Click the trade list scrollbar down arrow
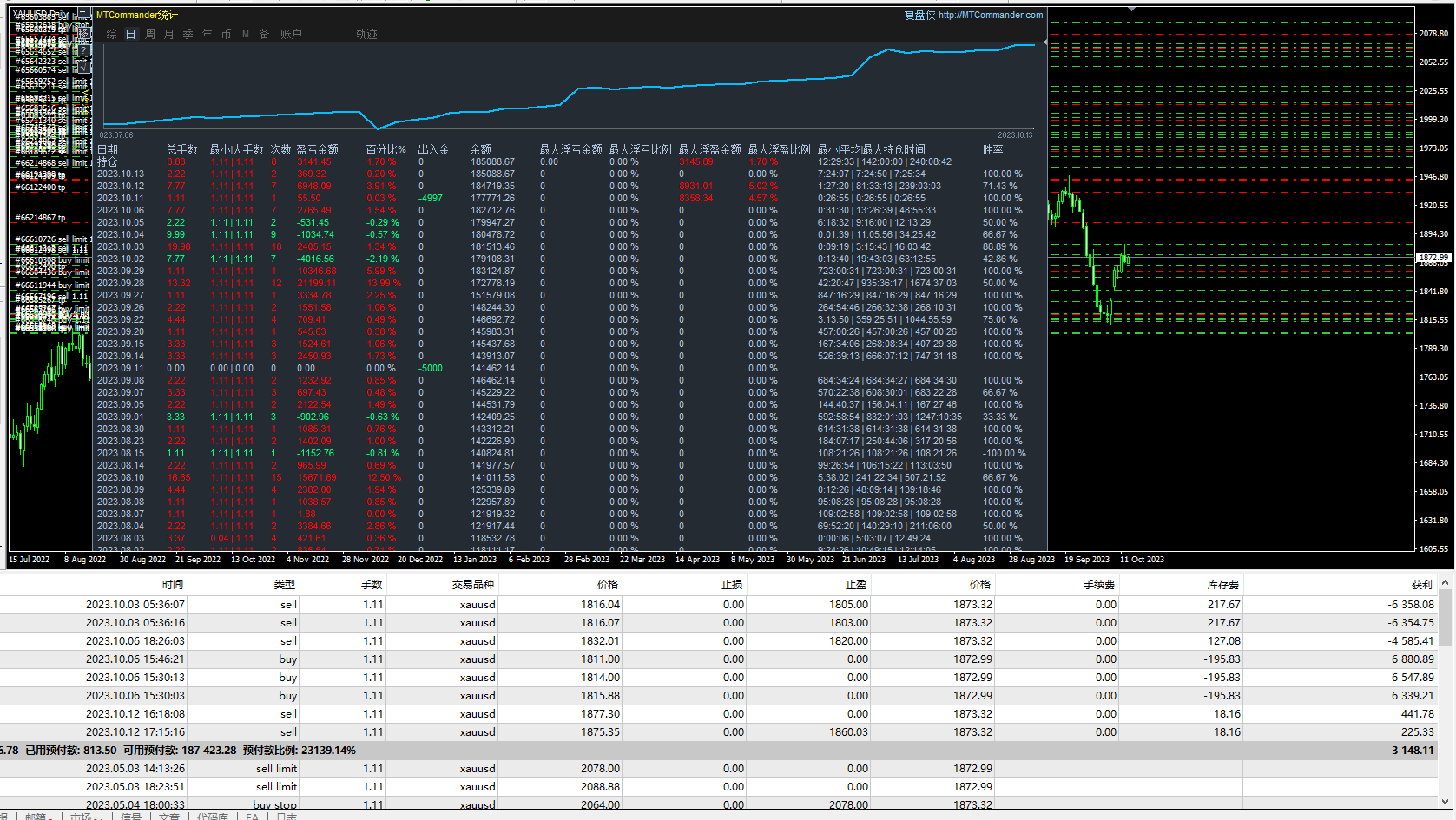Screen dimensions: 1456x820 pos(1446,802)
